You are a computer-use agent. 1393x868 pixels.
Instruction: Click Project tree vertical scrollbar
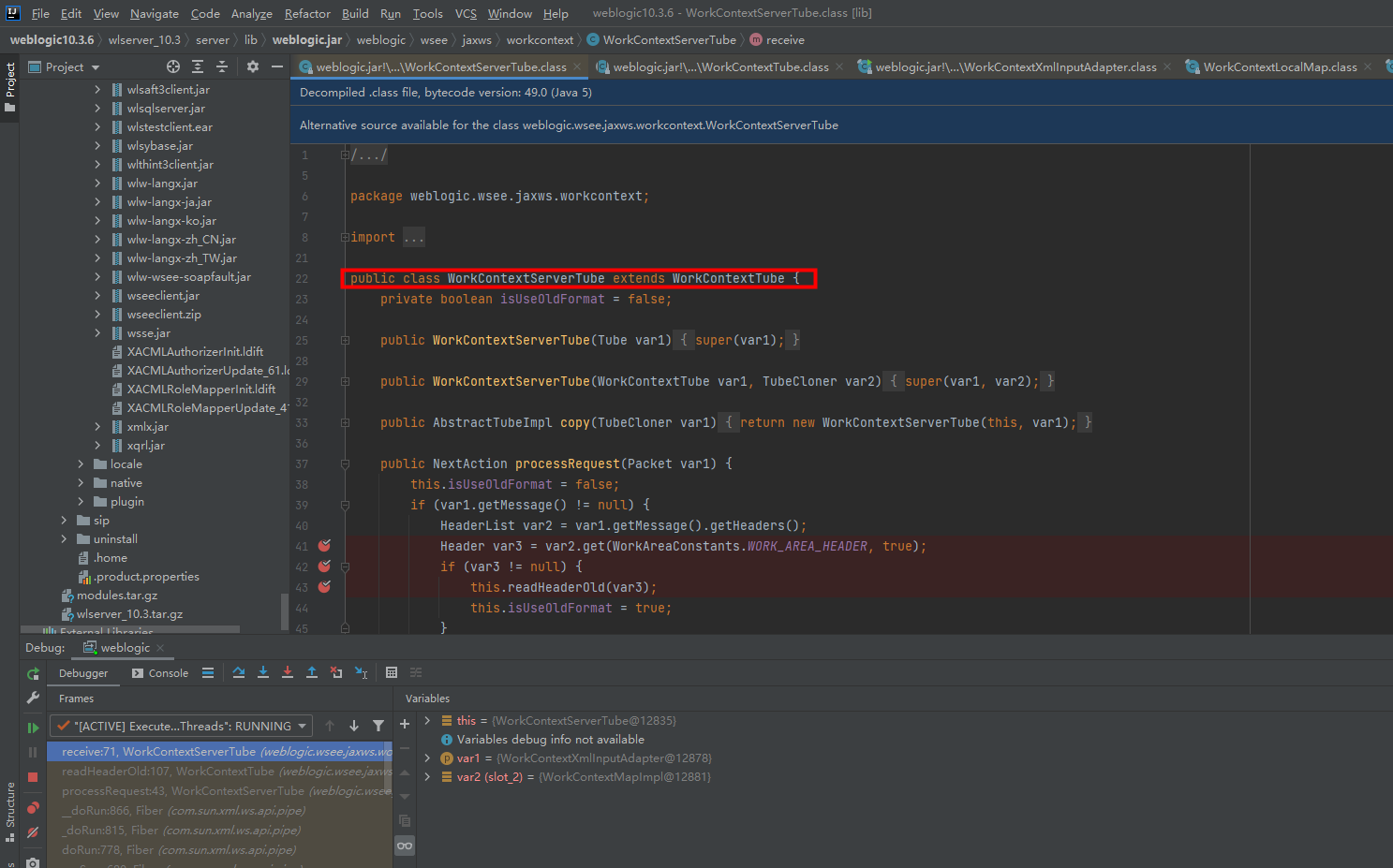pos(285,611)
